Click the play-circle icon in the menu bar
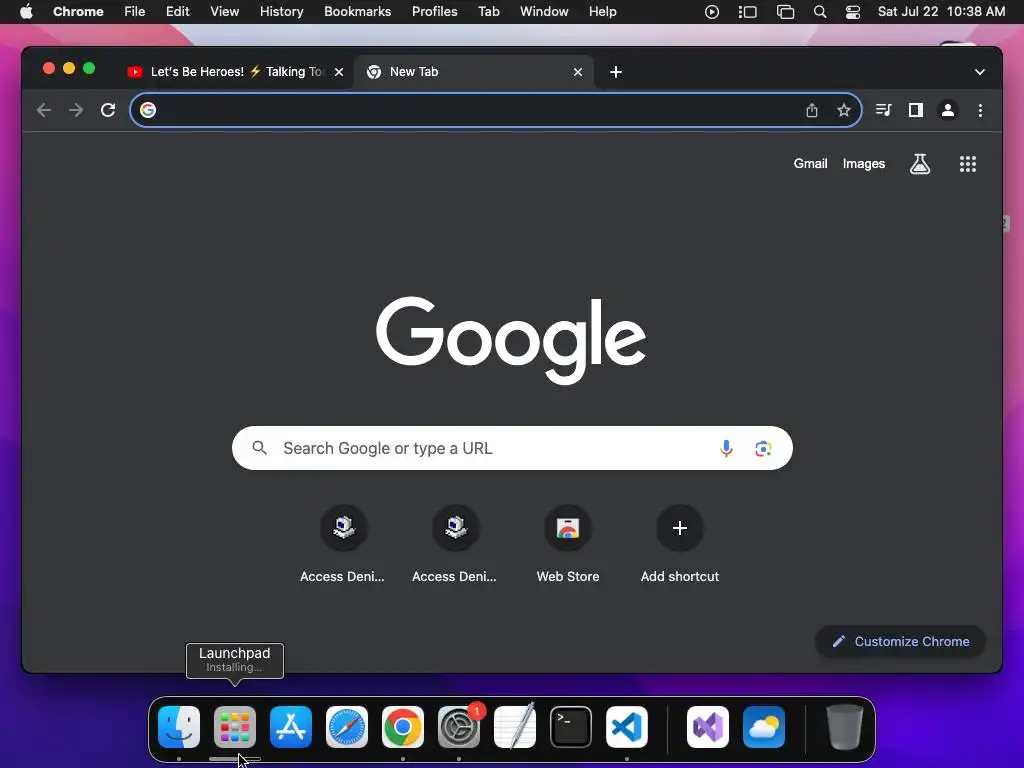Screen dimensions: 1024x768 click(x=712, y=12)
